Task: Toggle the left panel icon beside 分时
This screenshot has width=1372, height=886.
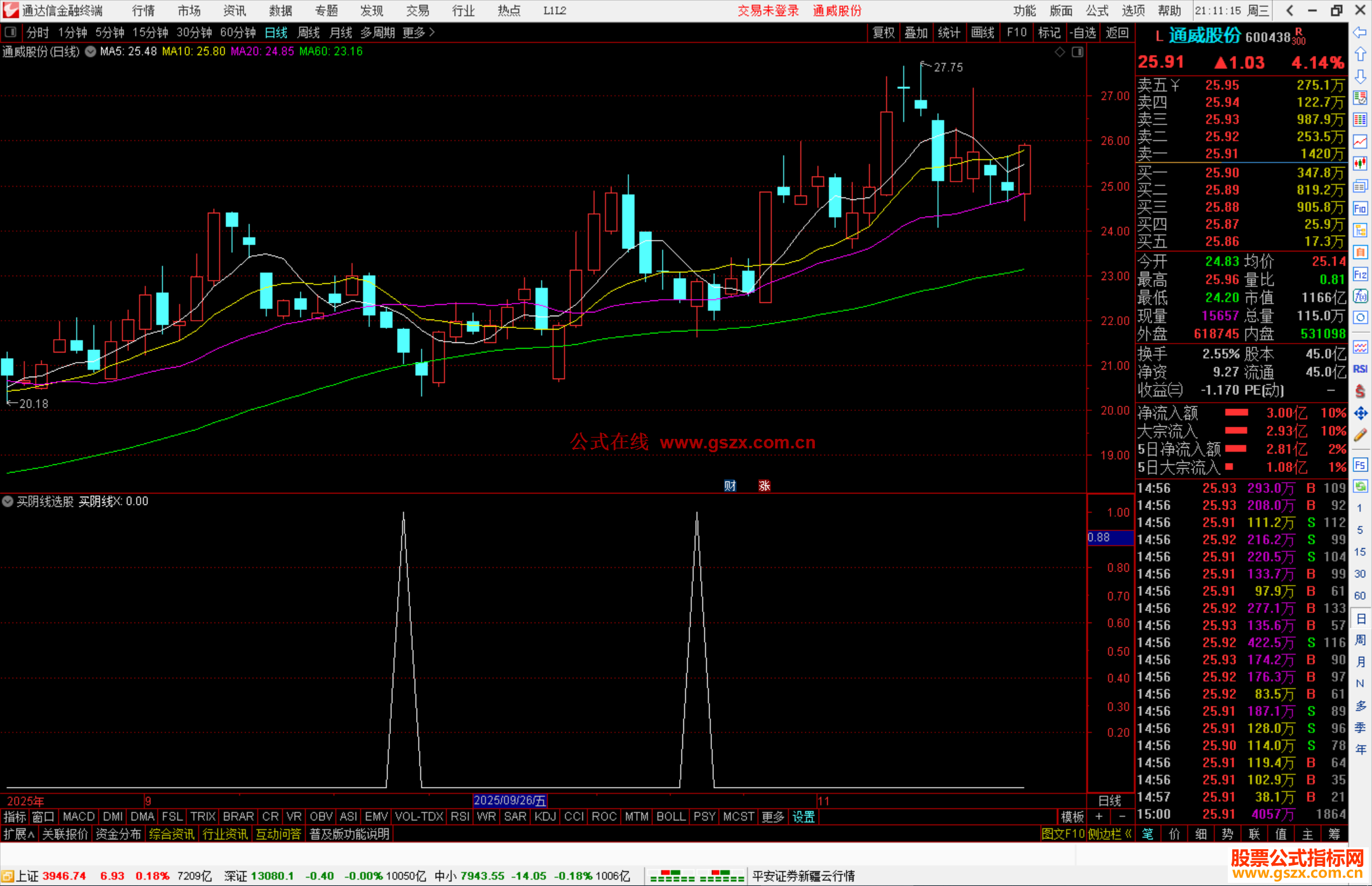Action: [11, 32]
